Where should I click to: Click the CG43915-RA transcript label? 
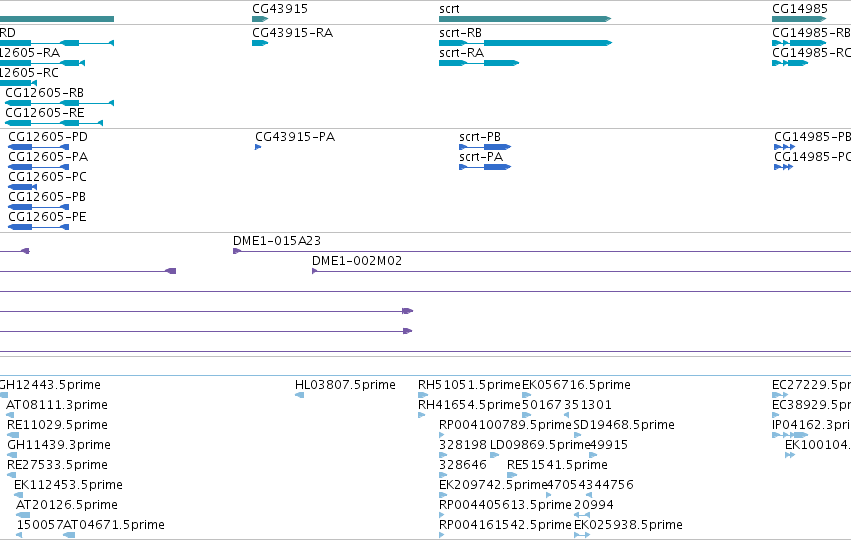point(293,33)
